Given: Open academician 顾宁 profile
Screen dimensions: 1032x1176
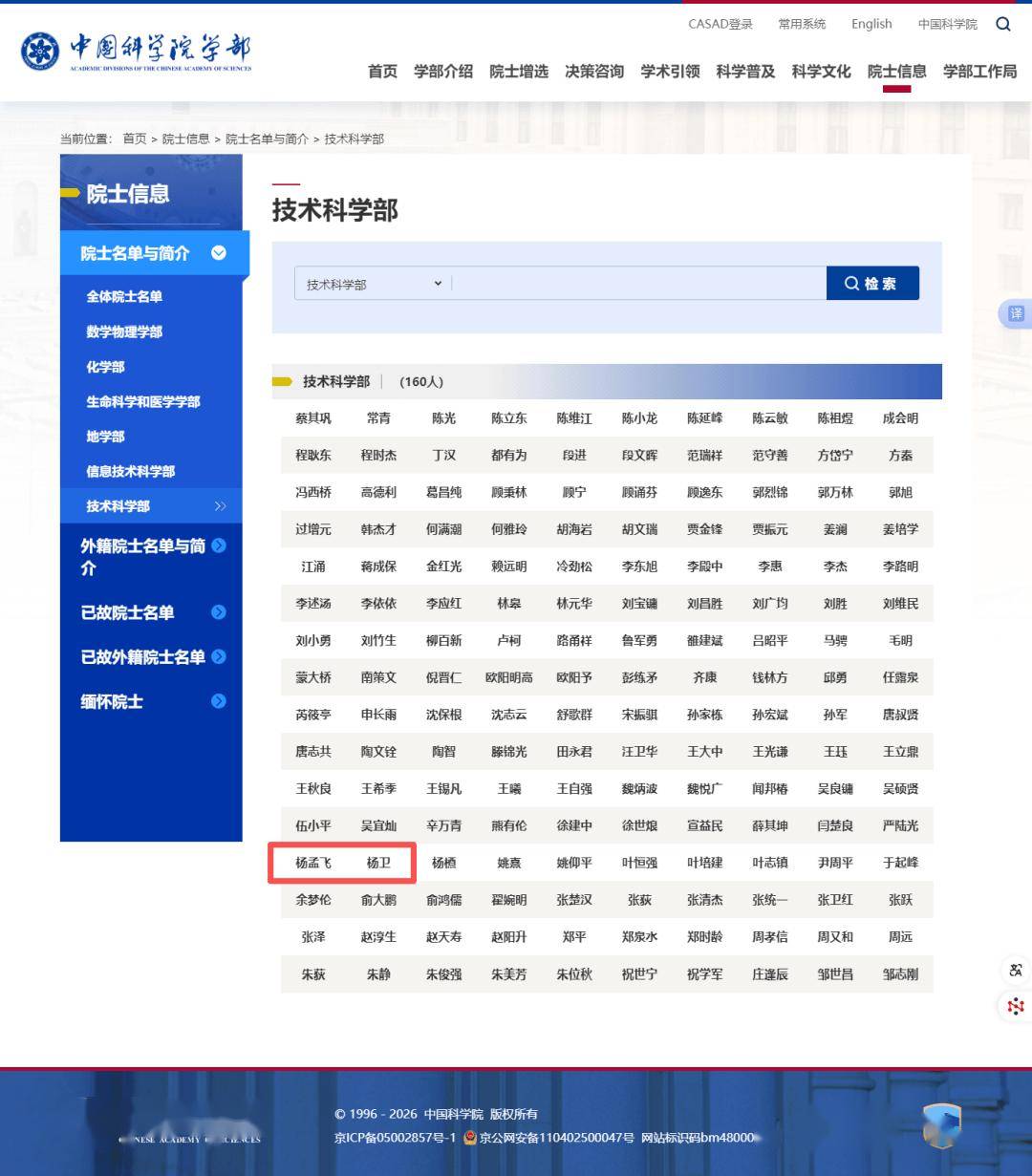Looking at the screenshot, I should [x=574, y=493].
